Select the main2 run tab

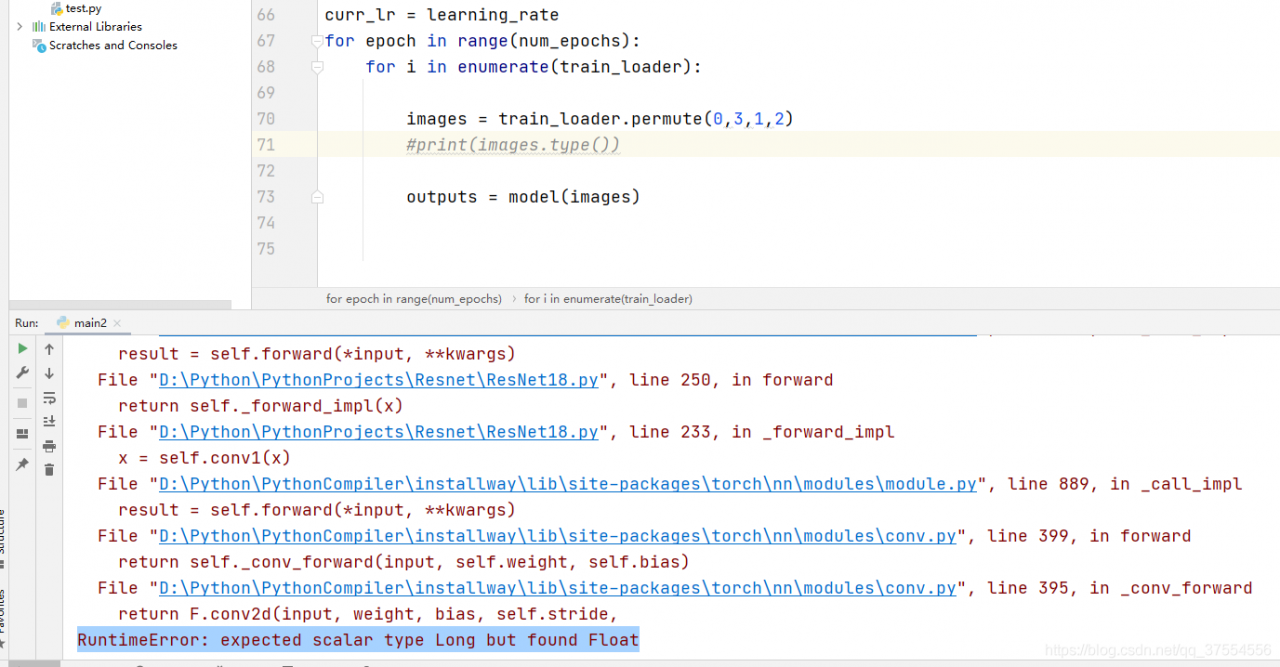(x=89, y=323)
